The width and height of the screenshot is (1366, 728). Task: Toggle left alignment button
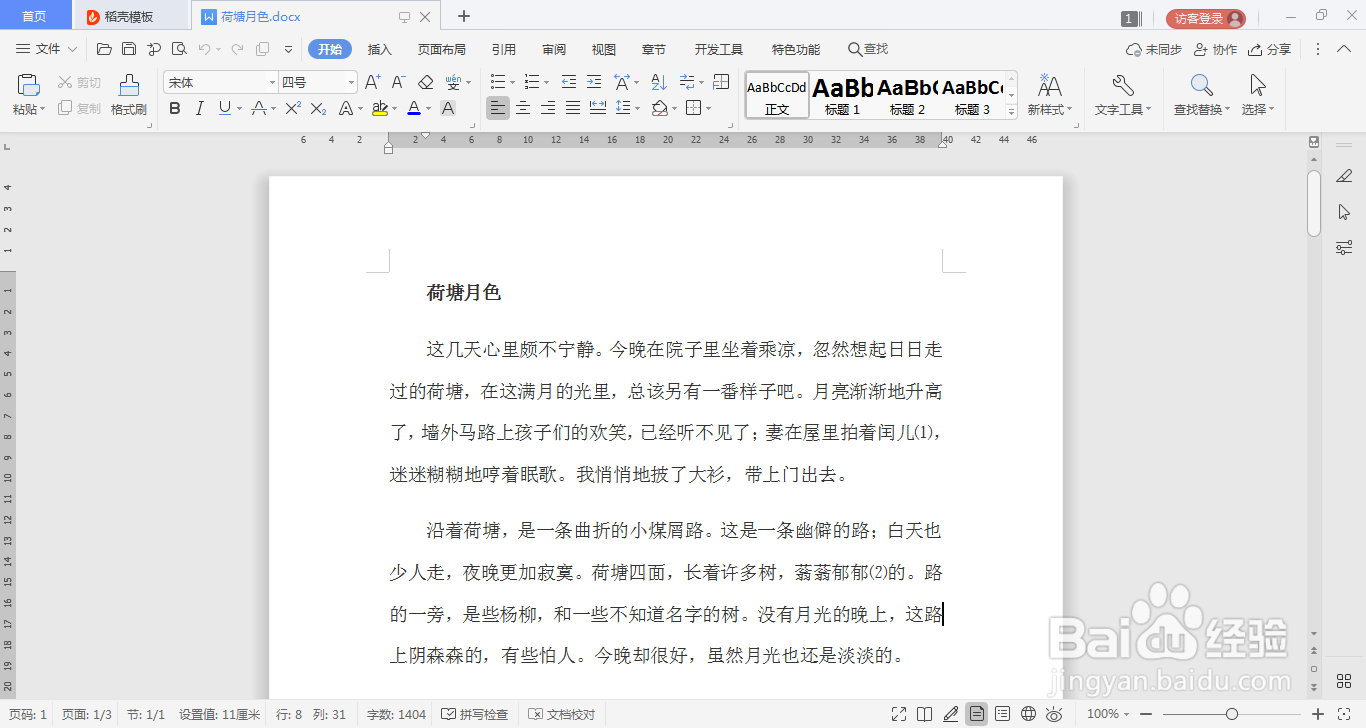497,108
